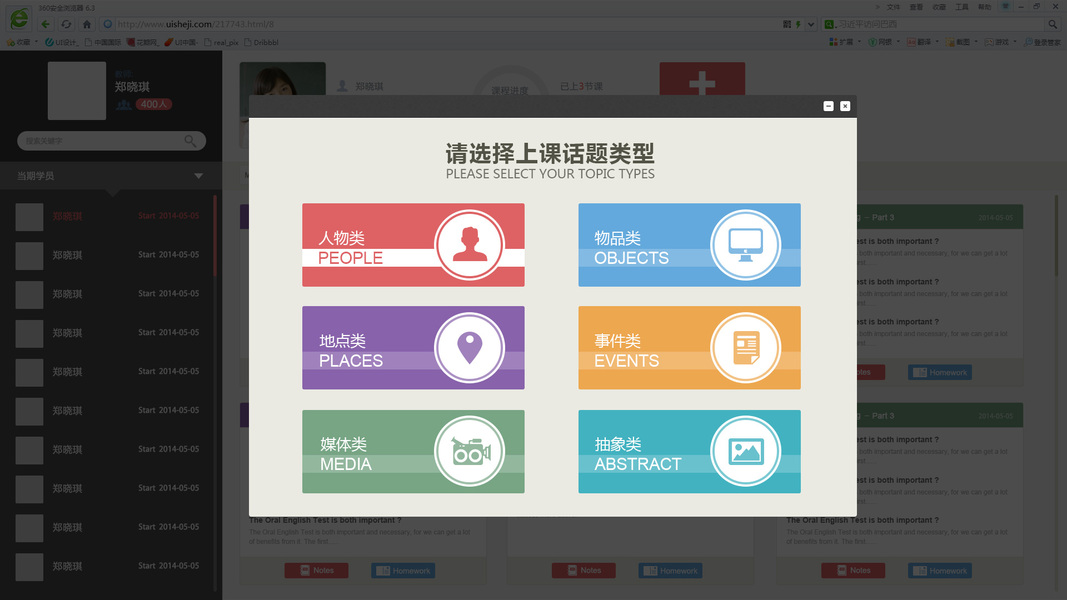Viewport: 1067px width, 600px height.
Task: Click teacher avatar in sidebar header
Action: pyautogui.click(x=77, y=90)
